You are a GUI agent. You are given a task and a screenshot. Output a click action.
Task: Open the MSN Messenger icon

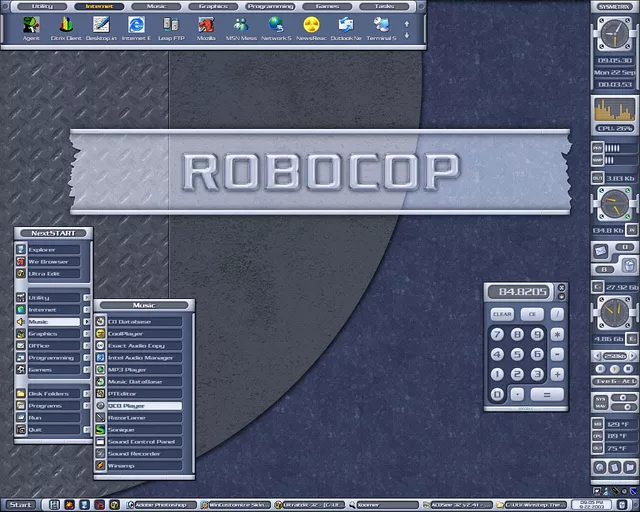pos(241,25)
